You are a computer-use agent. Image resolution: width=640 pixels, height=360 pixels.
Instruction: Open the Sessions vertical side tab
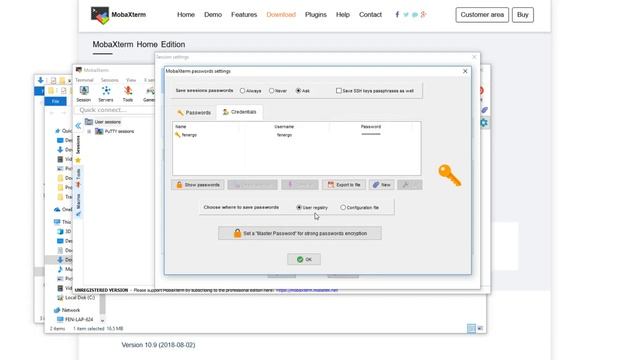click(x=78, y=145)
